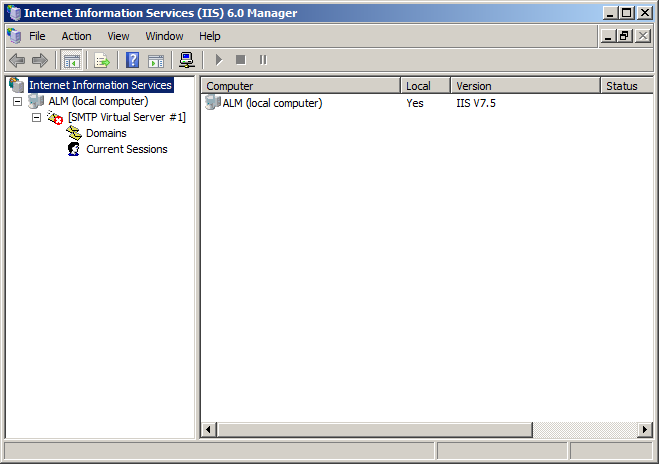Click the Forward arrow toolbar button
The height and width of the screenshot is (464, 659).
tap(40, 61)
